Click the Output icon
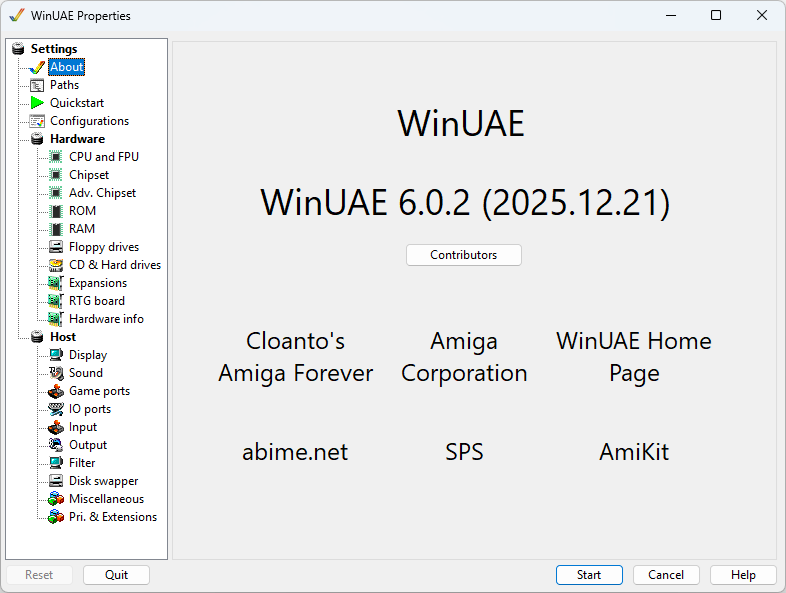The image size is (786, 593). pos(56,445)
